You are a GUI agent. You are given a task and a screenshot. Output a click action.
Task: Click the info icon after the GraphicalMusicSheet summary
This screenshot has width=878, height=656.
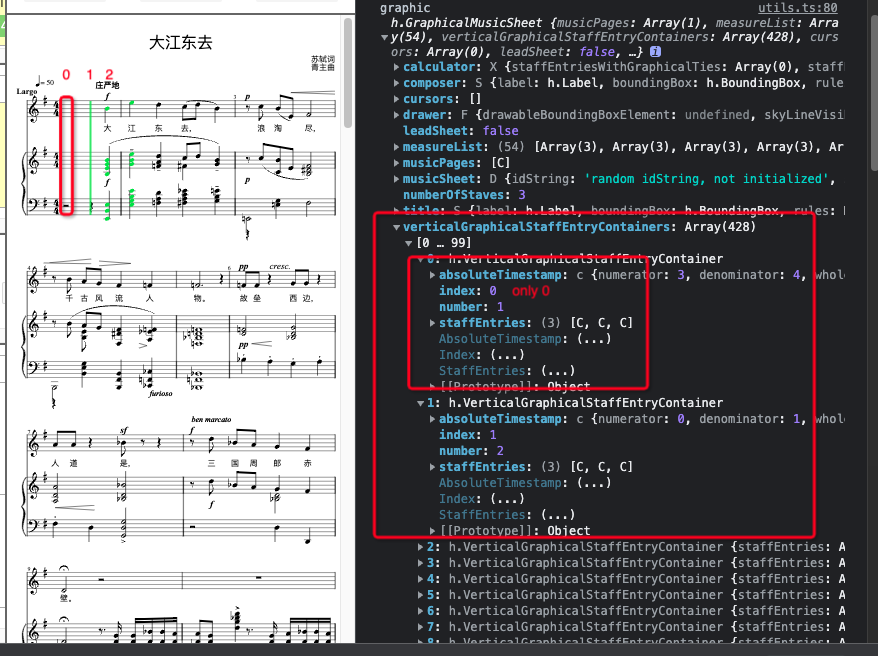(655, 51)
